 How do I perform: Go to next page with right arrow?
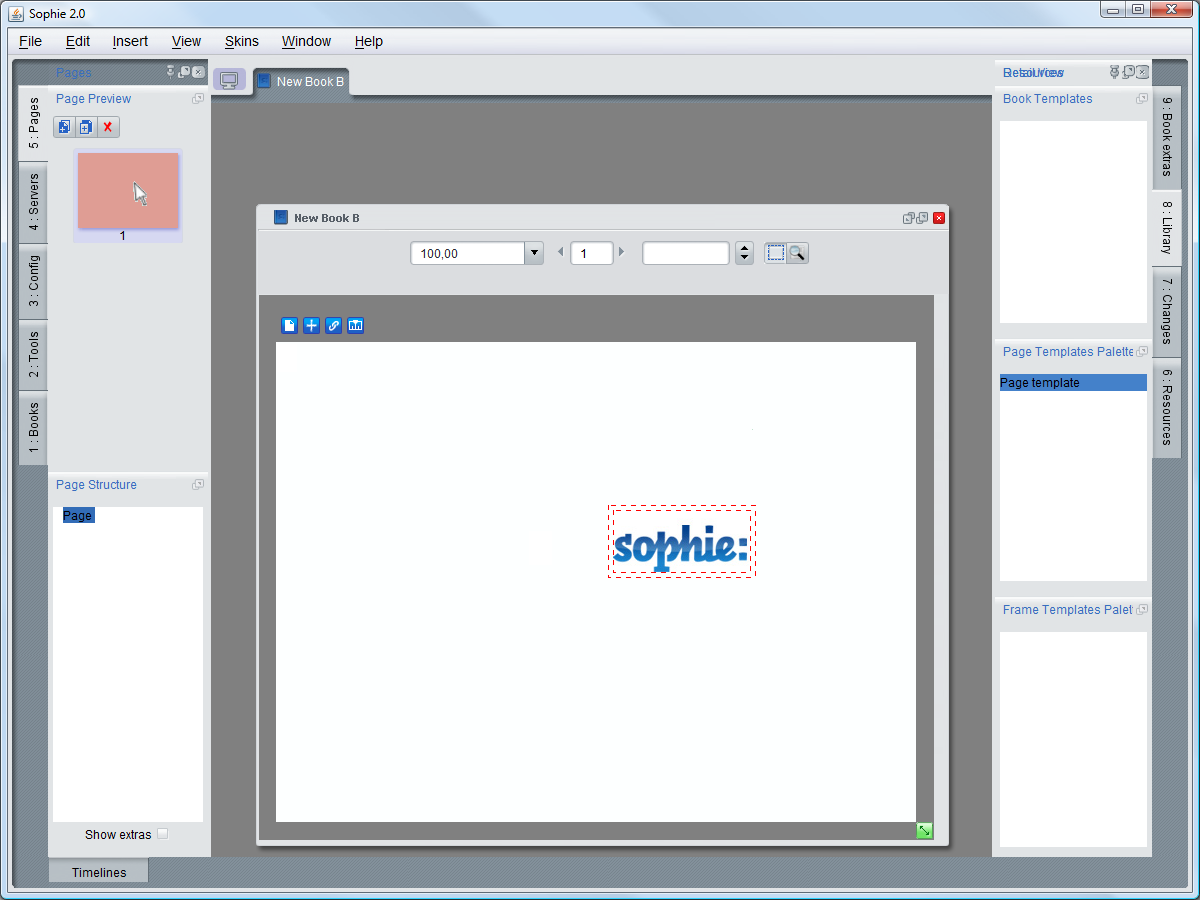[x=621, y=252]
